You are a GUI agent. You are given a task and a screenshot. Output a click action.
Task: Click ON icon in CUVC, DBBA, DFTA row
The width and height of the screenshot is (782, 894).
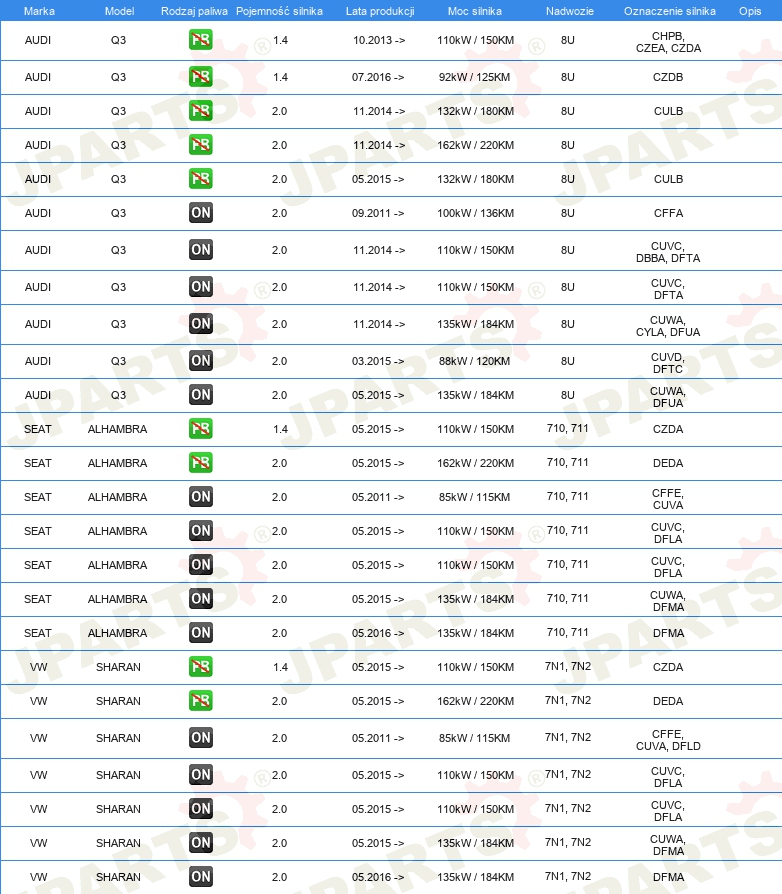click(201, 250)
